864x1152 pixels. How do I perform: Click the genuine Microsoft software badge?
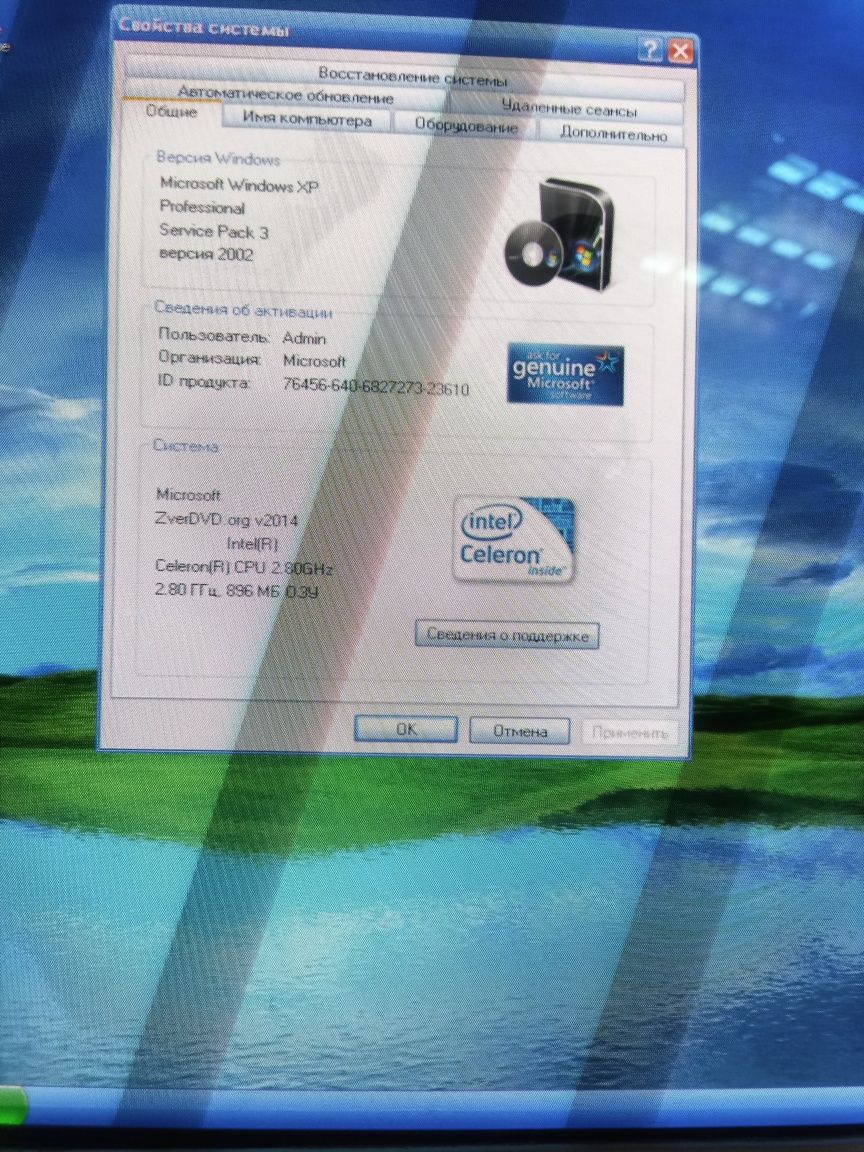point(565,375)
